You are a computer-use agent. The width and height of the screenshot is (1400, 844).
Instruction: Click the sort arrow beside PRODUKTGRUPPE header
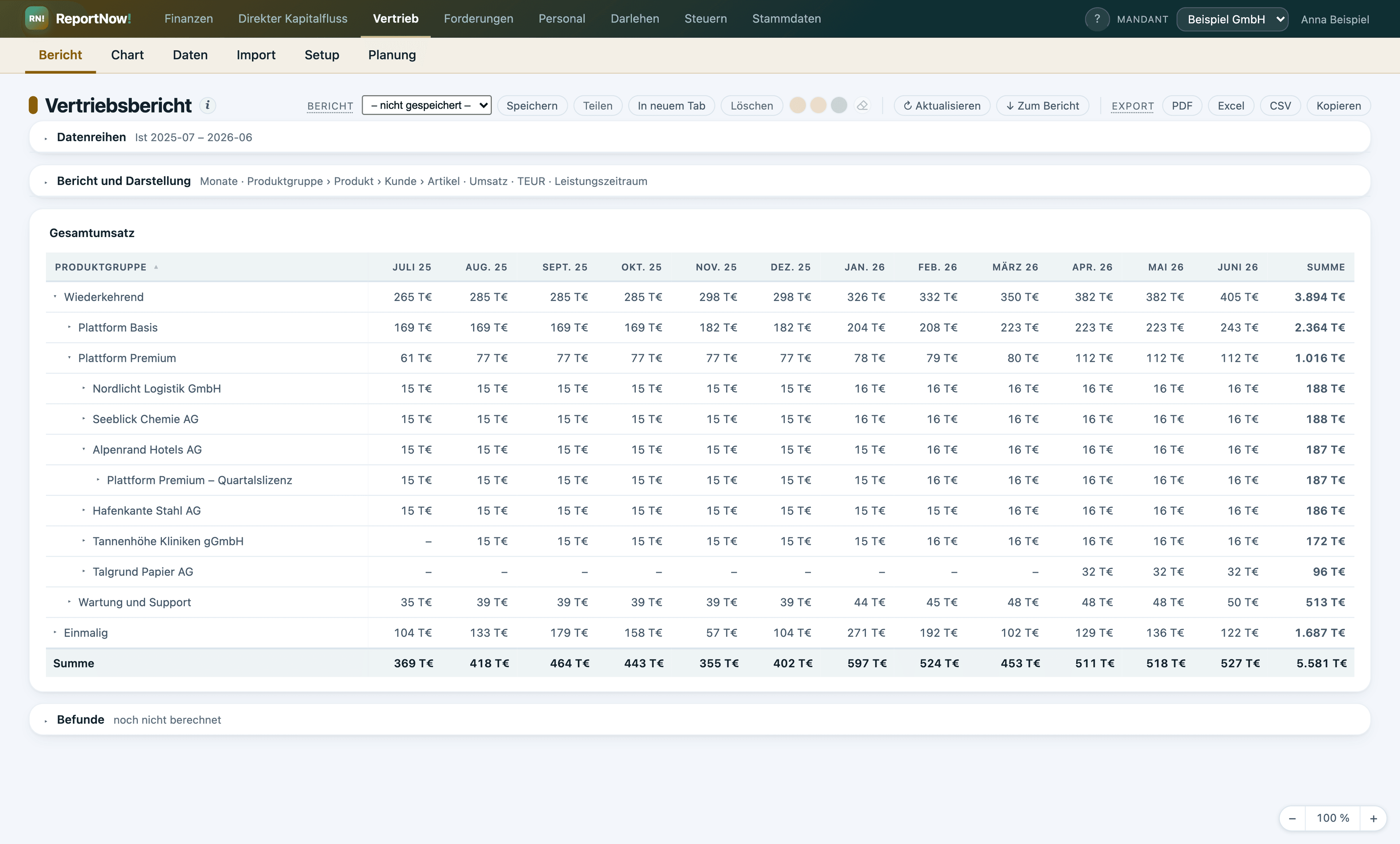click(x=156, y=267)
